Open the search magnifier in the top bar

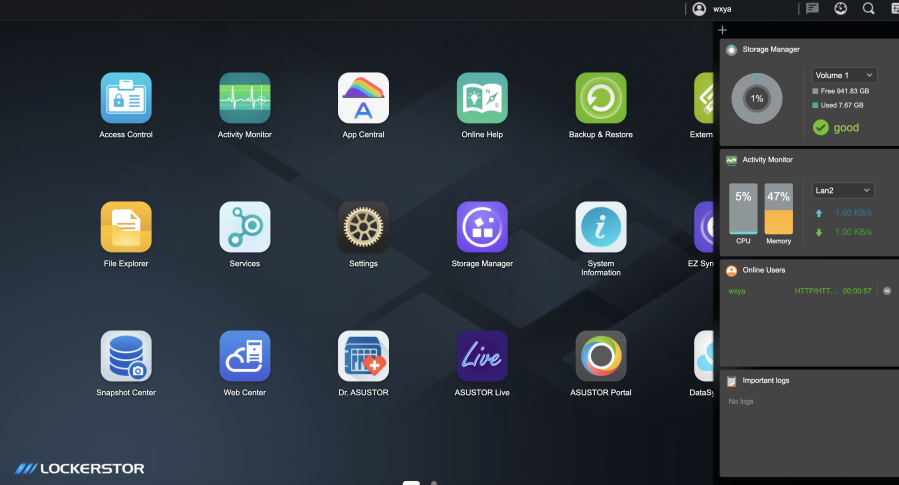[868, 9]
